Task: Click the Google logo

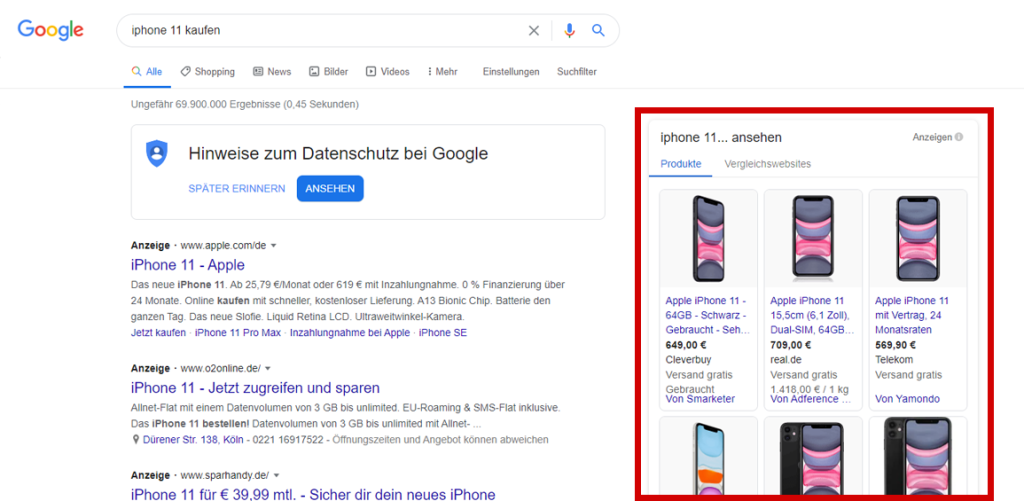Action: [50, 29]
